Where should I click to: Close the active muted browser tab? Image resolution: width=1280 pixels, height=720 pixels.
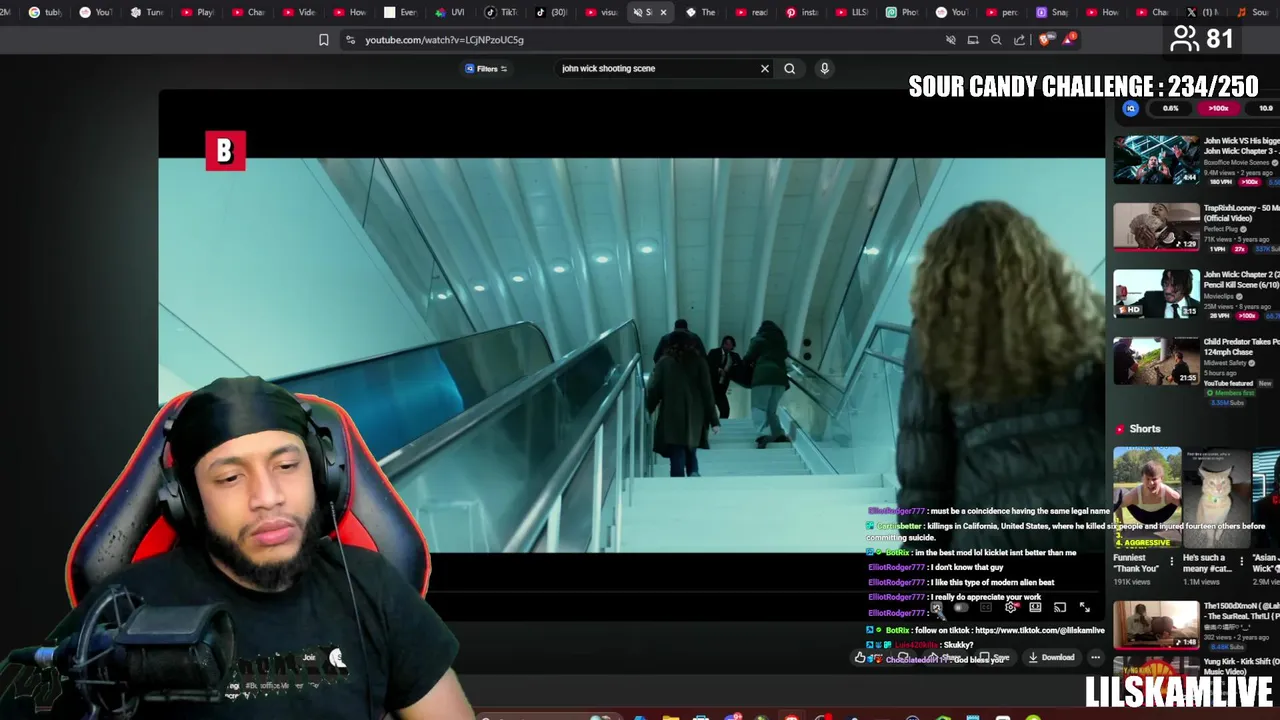click(x=662, y=12)
